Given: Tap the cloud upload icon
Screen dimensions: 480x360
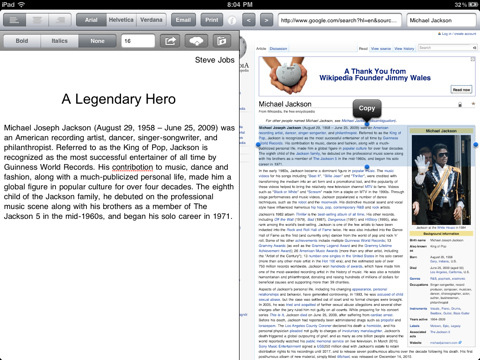Looking at the screenshot, I should pos(196,41).
